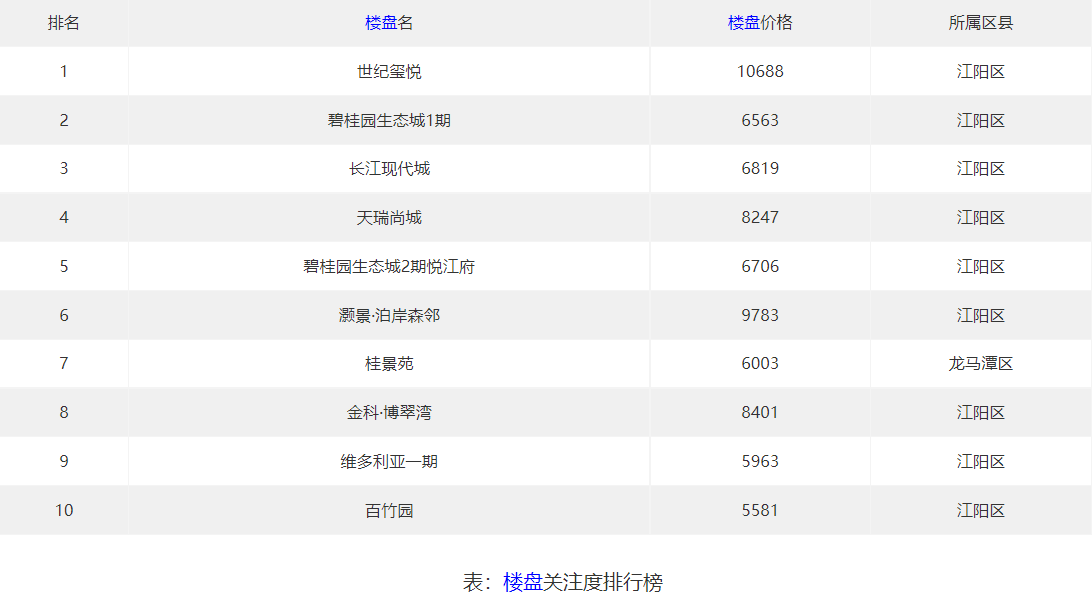Open the 楼盘 link in 楼盘价格 header

point(743,23)
